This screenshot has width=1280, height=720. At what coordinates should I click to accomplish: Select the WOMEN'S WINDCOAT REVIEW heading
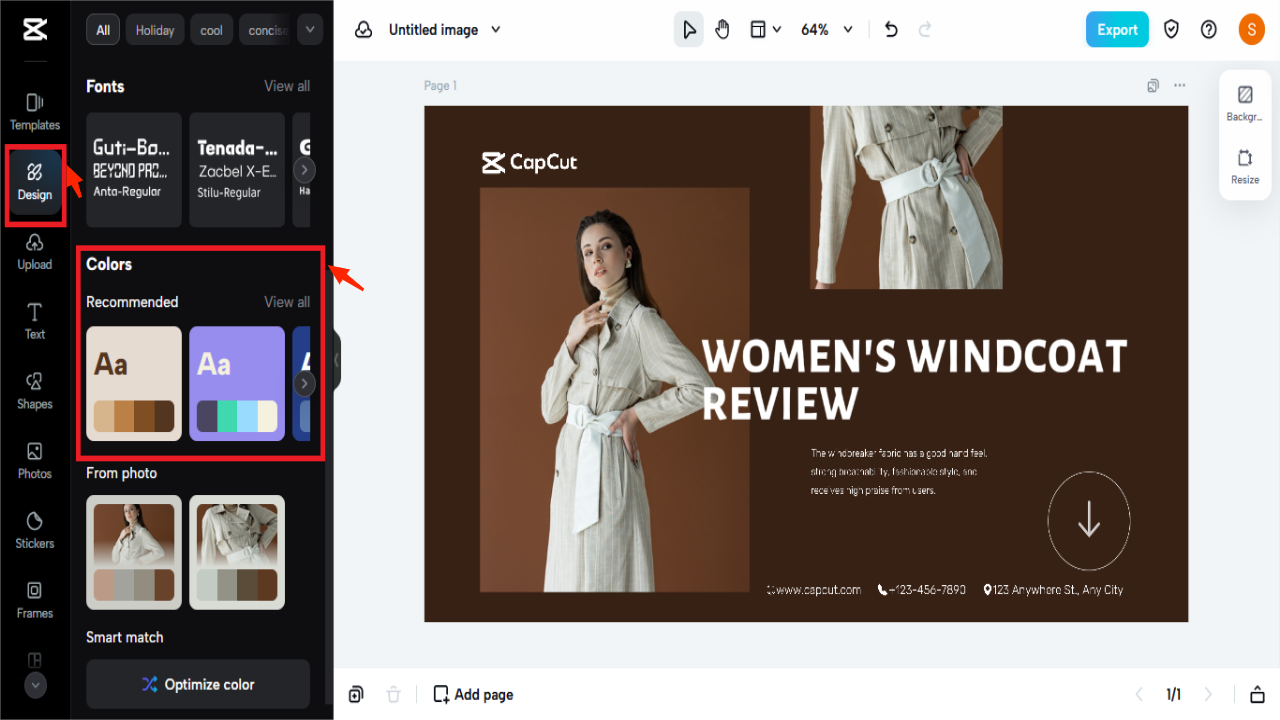[914, 380]
